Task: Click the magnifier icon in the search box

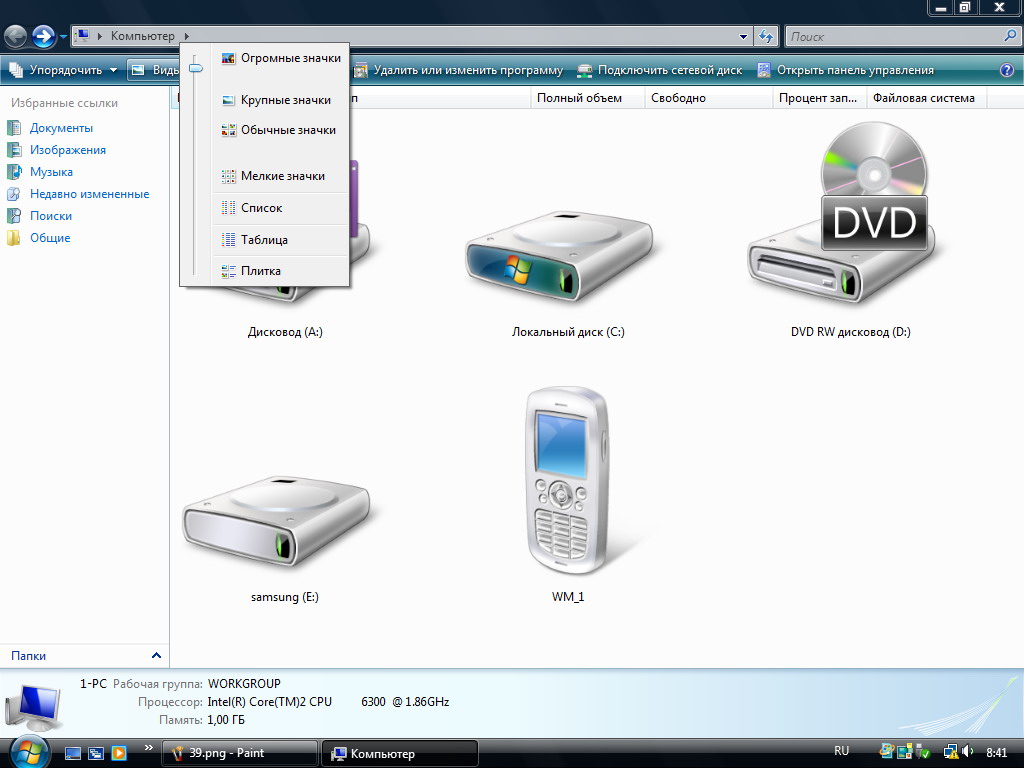Action: pos(1010,36)
